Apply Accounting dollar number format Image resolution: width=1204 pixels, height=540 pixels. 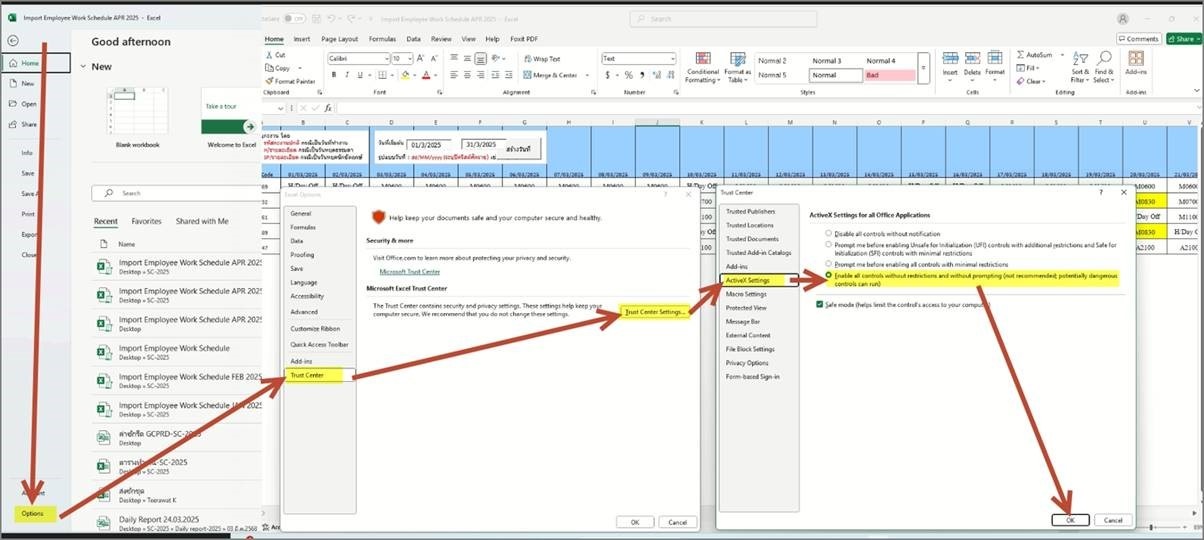[x=607, y=75]
